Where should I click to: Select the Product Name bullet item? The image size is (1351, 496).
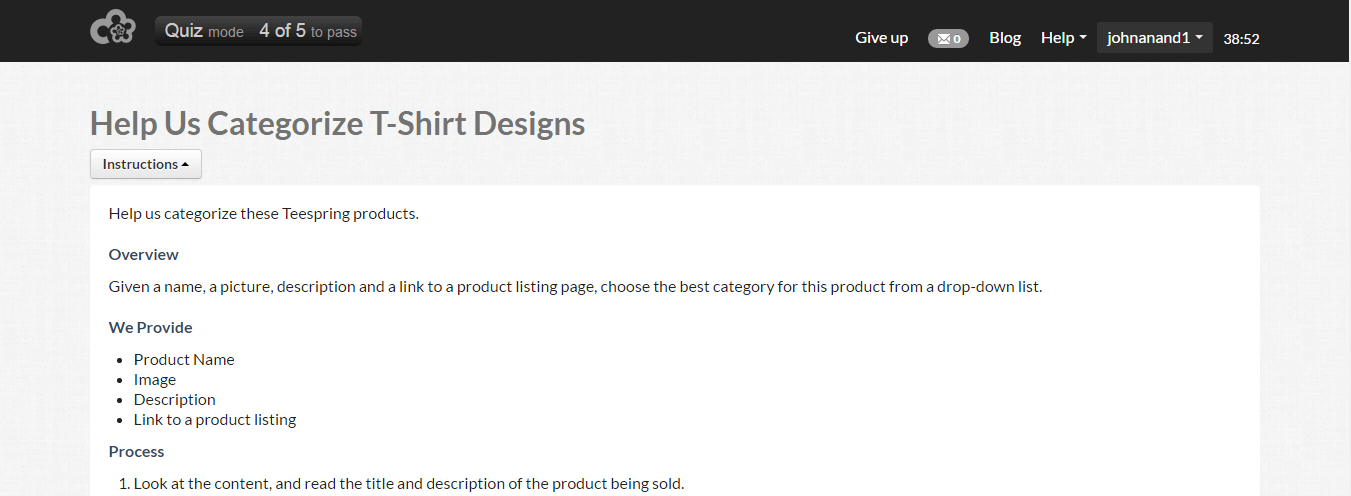point(184,360)
